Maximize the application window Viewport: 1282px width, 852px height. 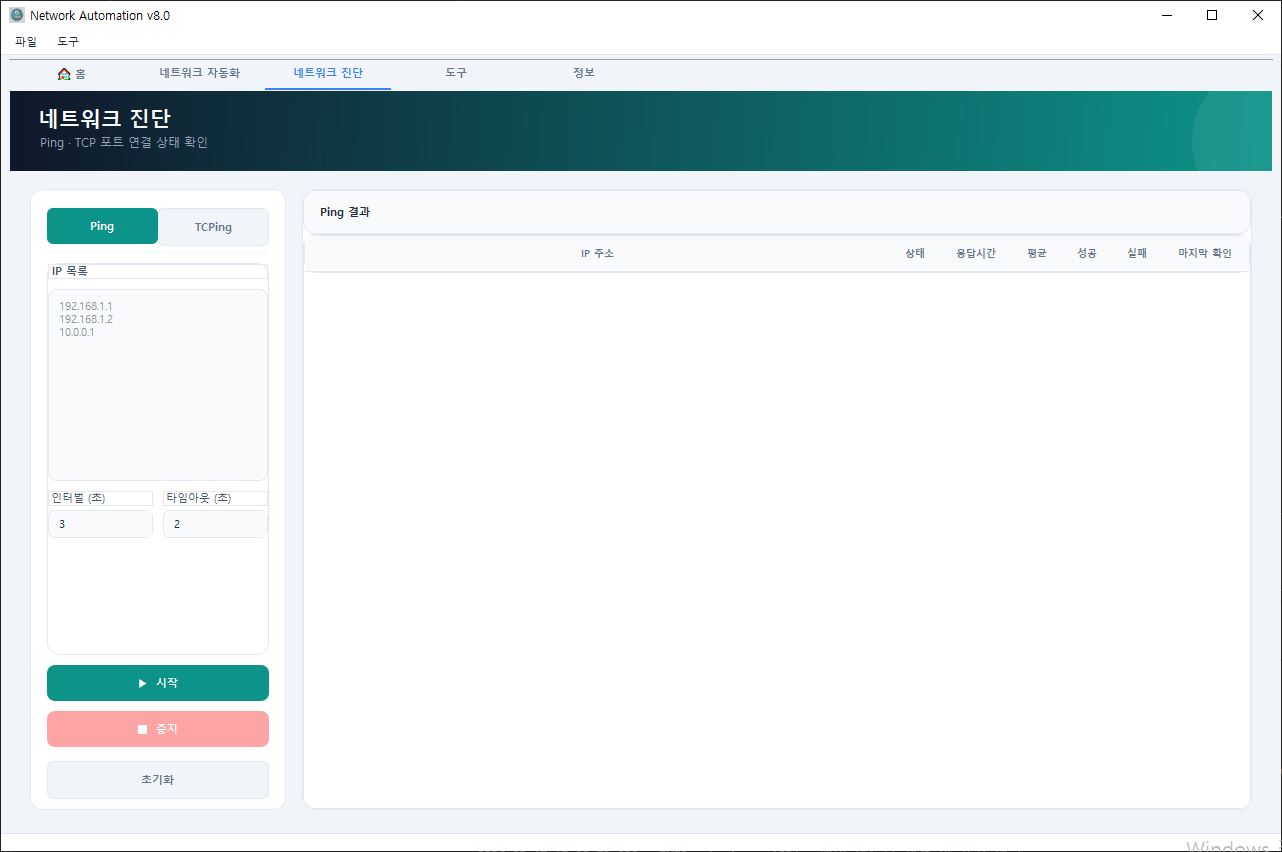pyautogui.click(x=1212, y=15)
